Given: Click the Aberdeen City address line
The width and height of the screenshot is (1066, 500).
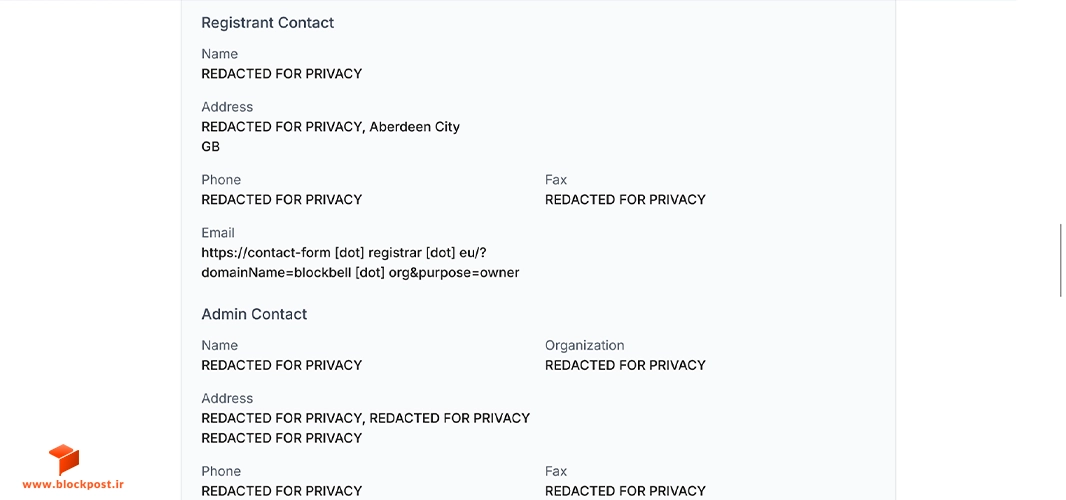Looking at the screenshot, I should pos(330,127).
